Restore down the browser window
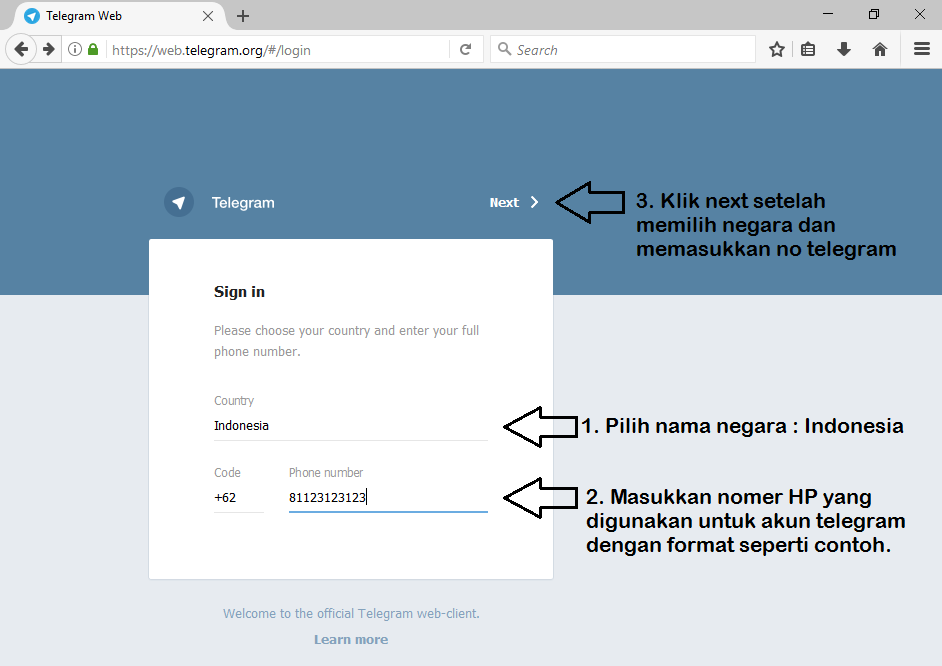 click(874, 14)
